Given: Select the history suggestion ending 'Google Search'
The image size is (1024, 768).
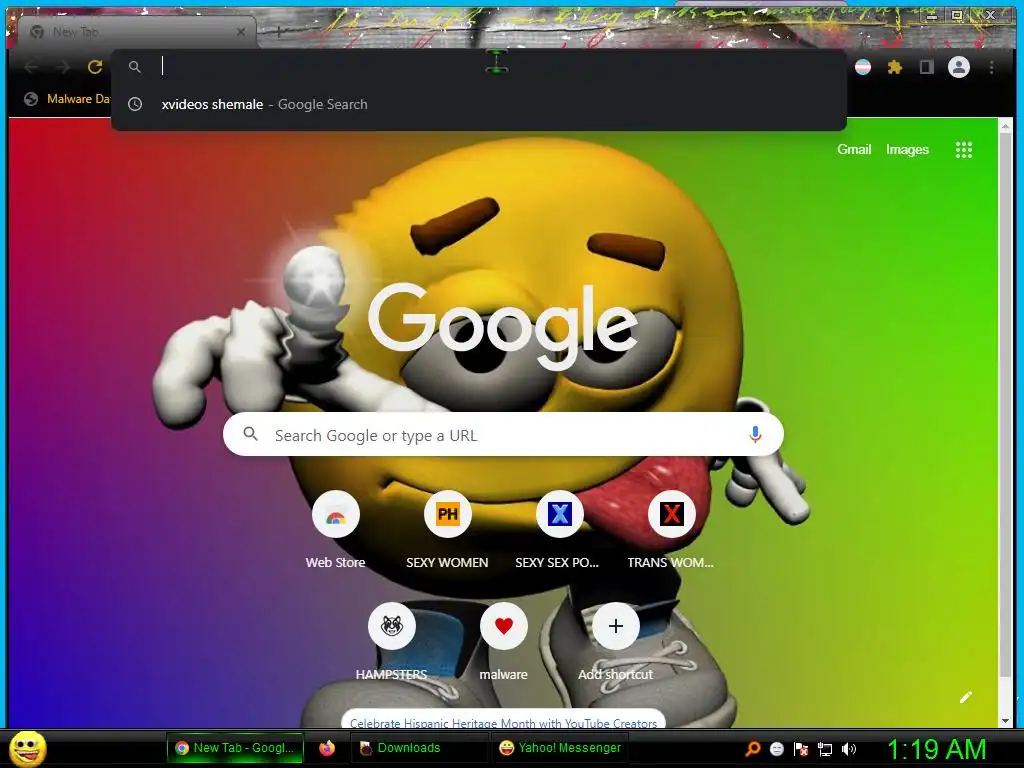Looking at the screenshot, I should [479, 104].
